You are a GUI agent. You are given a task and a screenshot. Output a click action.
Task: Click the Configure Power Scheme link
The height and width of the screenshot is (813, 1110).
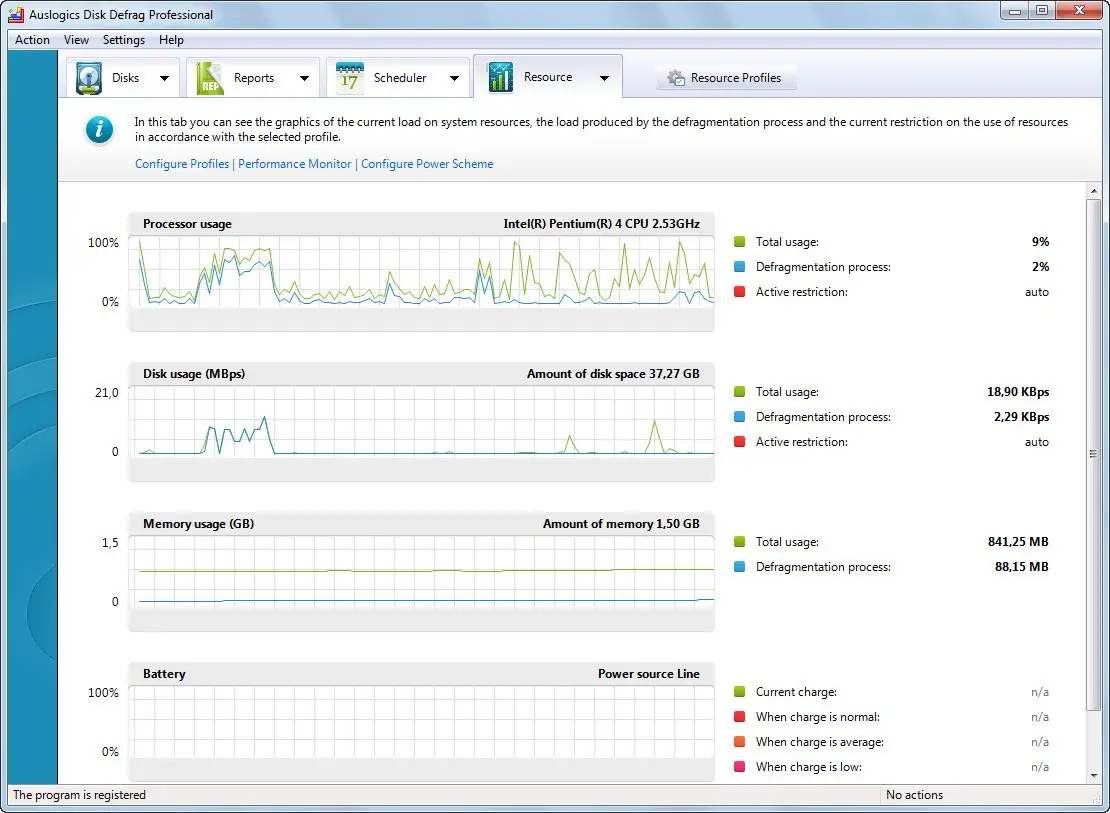pyautogui.click(x=427, y=164)
